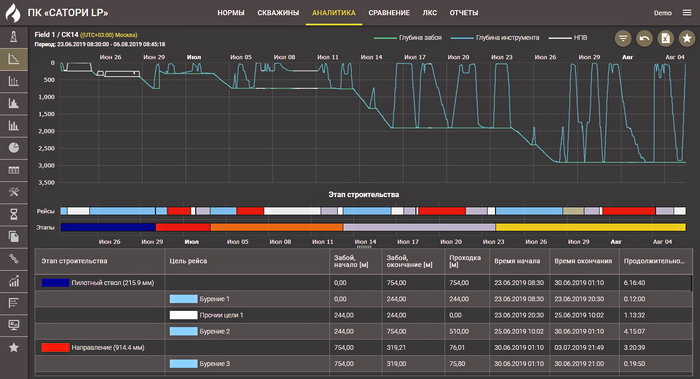Viewport: 700px width, 379px height.
Task: Open the favorites star in the sidebar
Action: coord(14,347)
